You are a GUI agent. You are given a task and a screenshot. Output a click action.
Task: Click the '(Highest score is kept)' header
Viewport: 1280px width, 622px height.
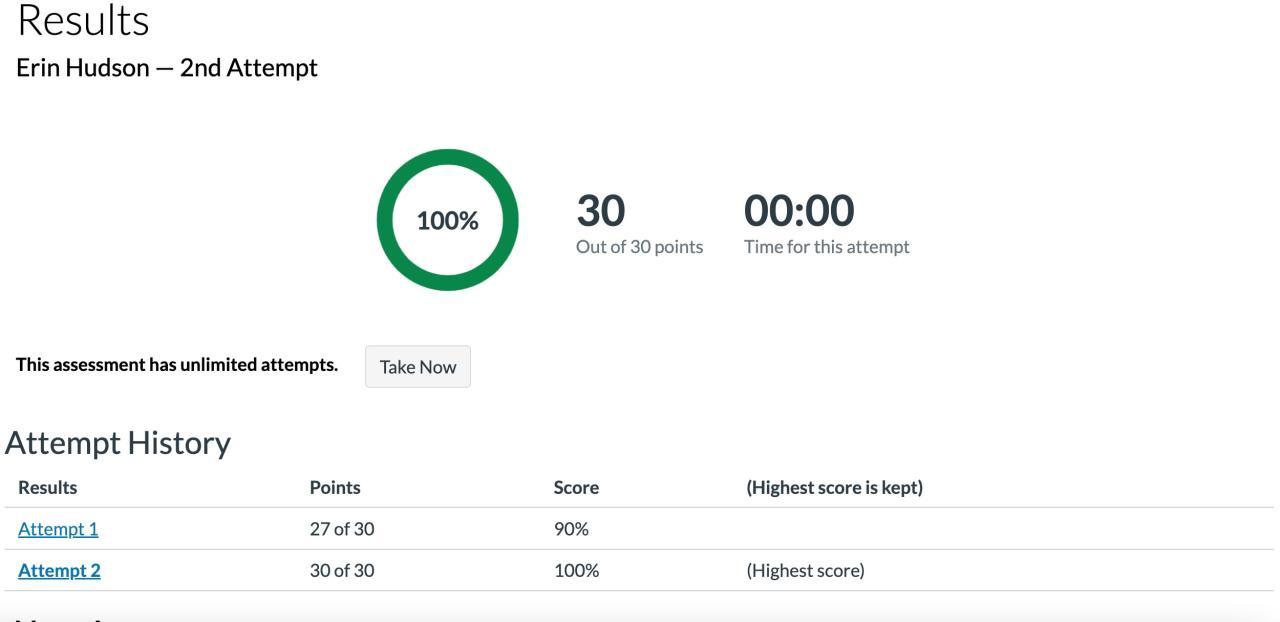834,488
